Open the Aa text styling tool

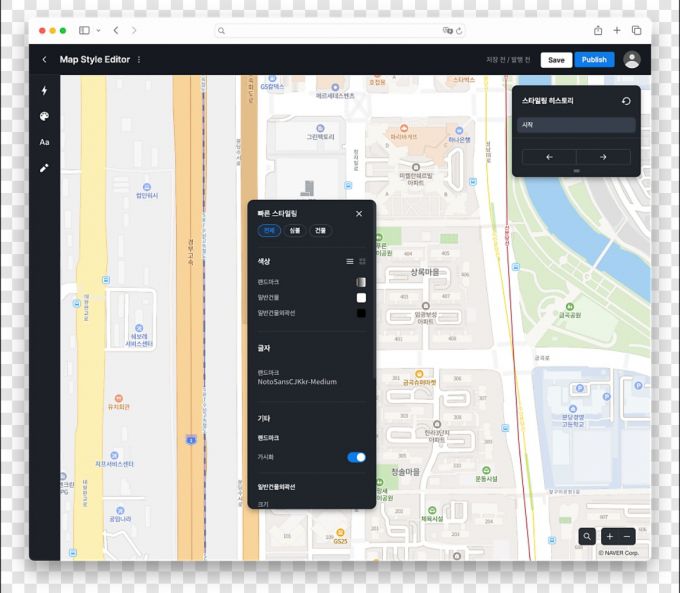[x=44, y=143]
